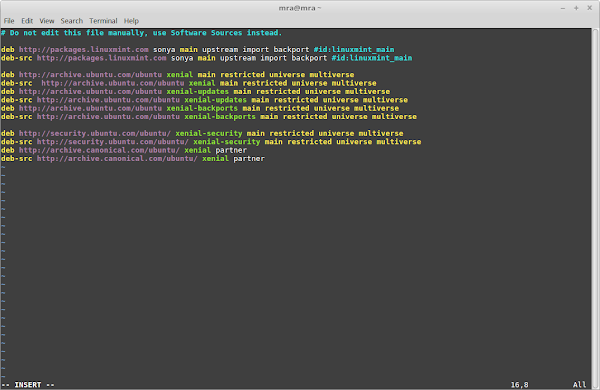
Task: Click the 'mra@mra ~' window title
Action: click(x=300, y=8)
